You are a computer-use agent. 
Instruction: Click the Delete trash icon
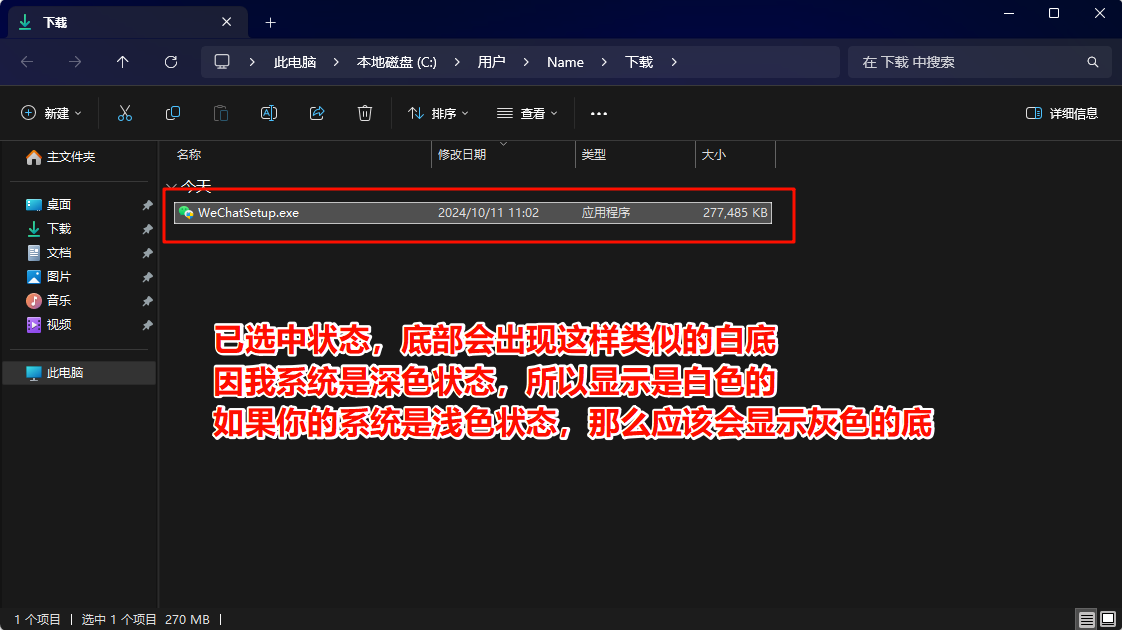(x=365, y=114)
